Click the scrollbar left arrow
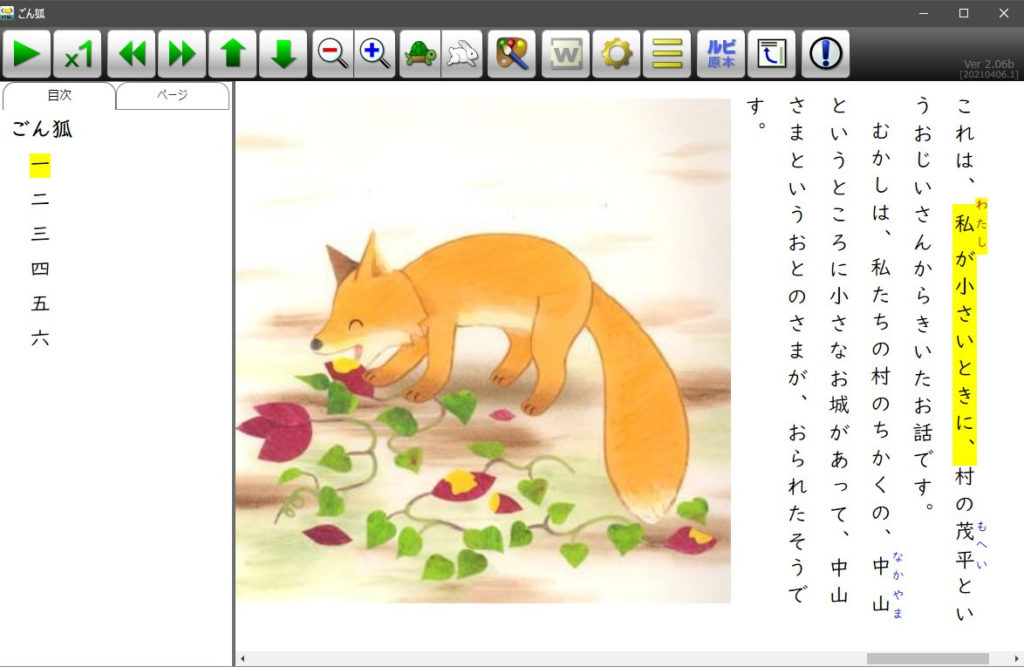This screenshot has width=1024, height=667. coord(243,659)
